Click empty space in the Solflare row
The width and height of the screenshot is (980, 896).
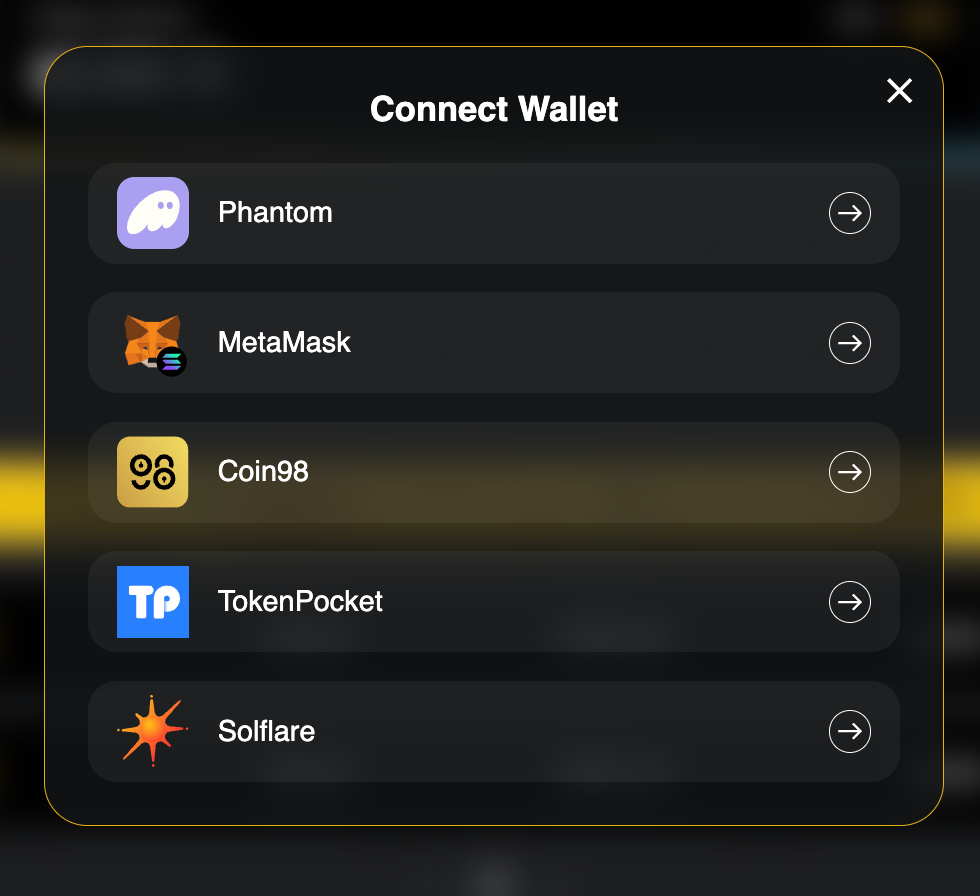(580, 732)
